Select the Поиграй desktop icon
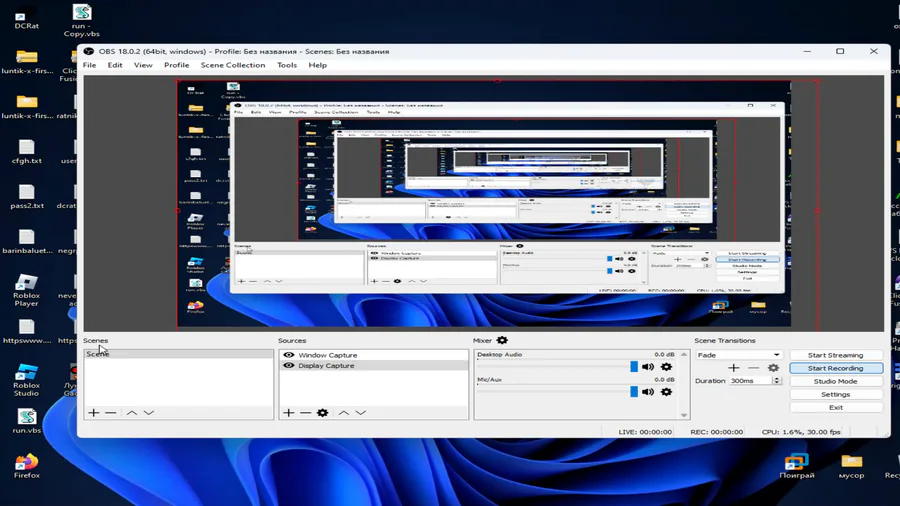The image size is (900, 506). (797, 466)
